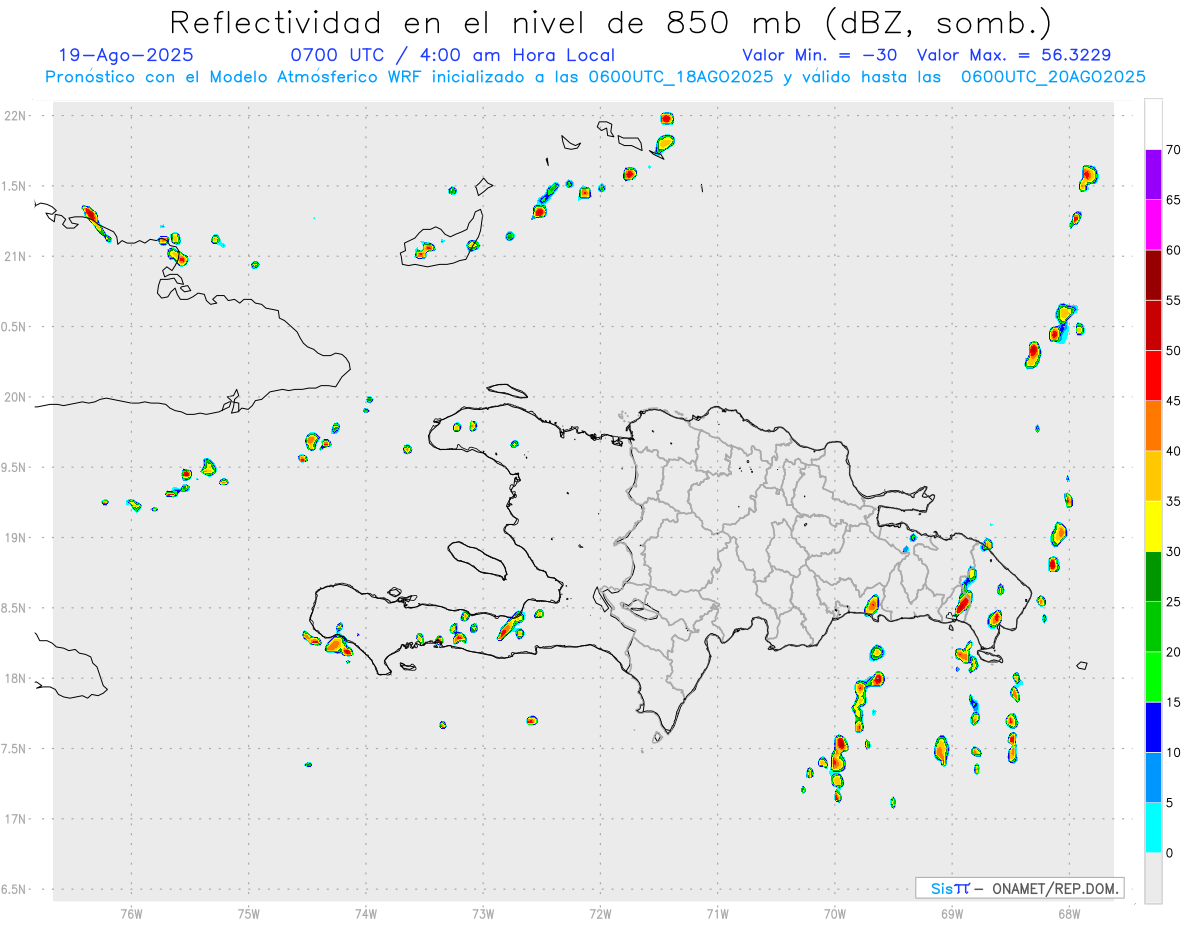
Task: Click the colorbar tick label '60'
Action: [1174, 250]
